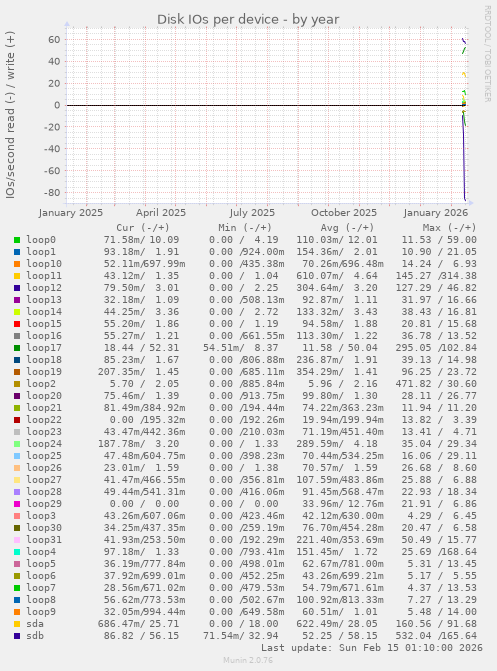Click the 'January 2025' x-axis label
Screen dimensions: 497x671
point(71,213)
